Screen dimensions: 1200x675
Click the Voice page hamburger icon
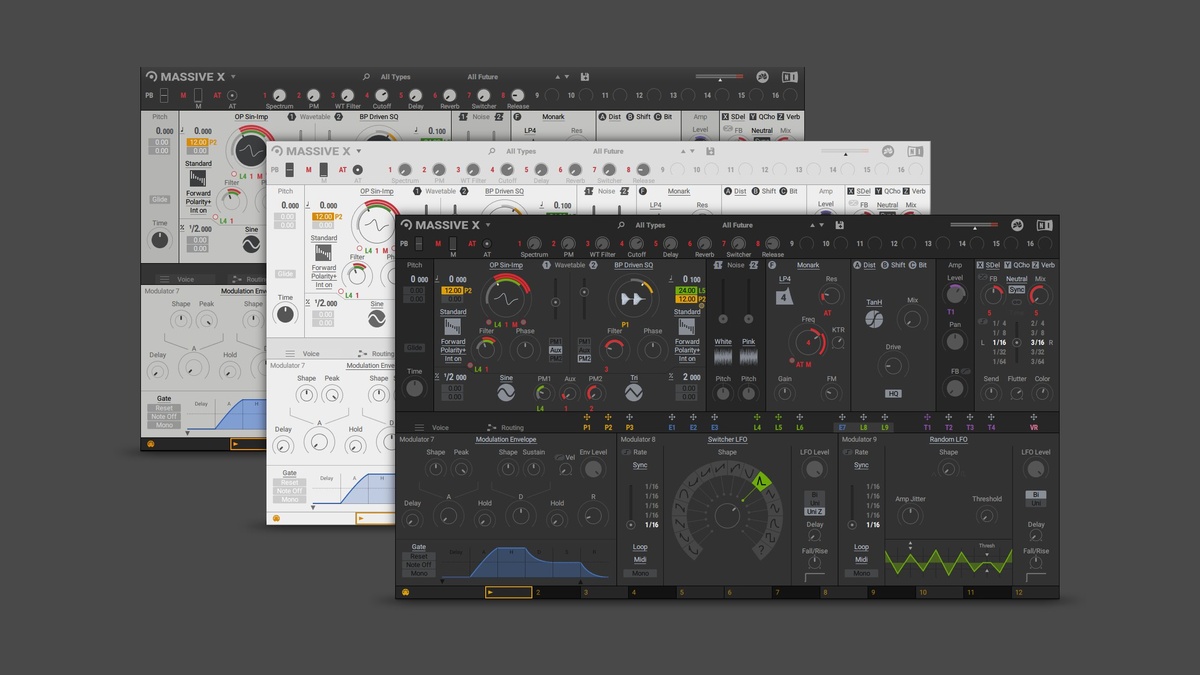(x=419, y=427)
